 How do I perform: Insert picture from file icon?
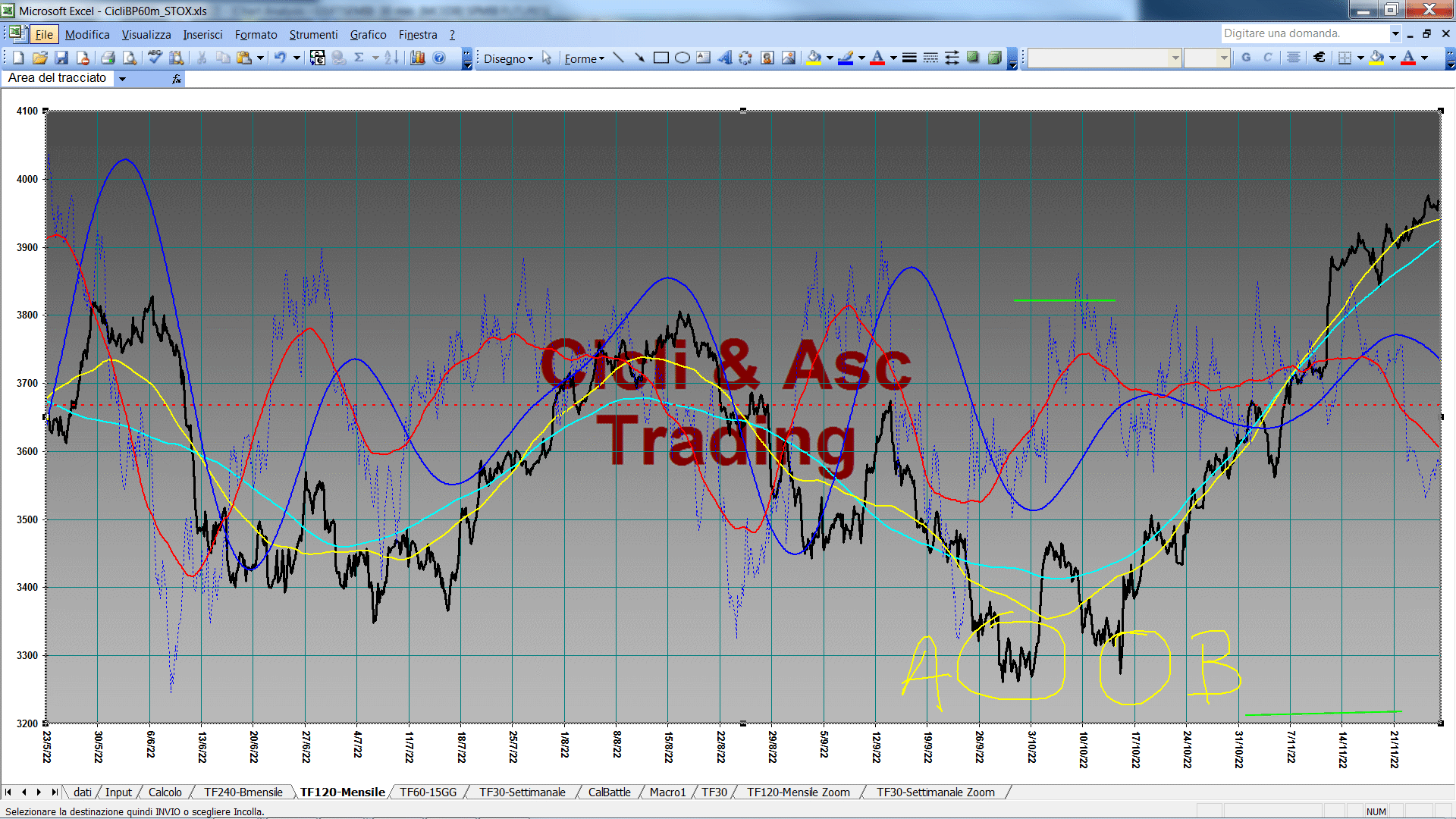[789, 58]
